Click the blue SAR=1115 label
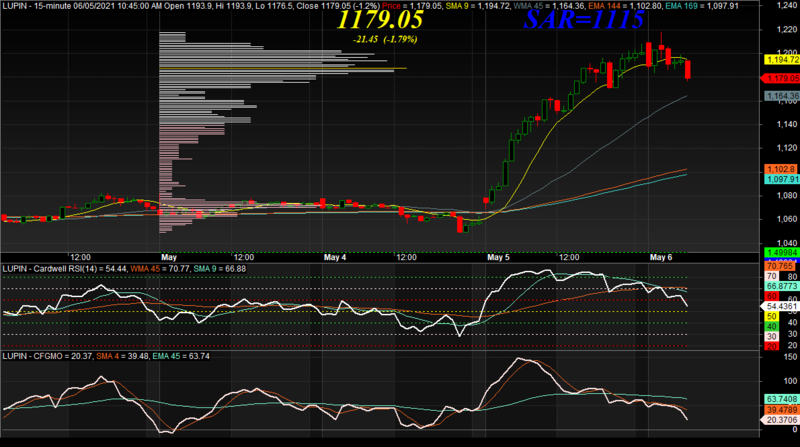This screenshot has height=447, width=800. point(584,20)
